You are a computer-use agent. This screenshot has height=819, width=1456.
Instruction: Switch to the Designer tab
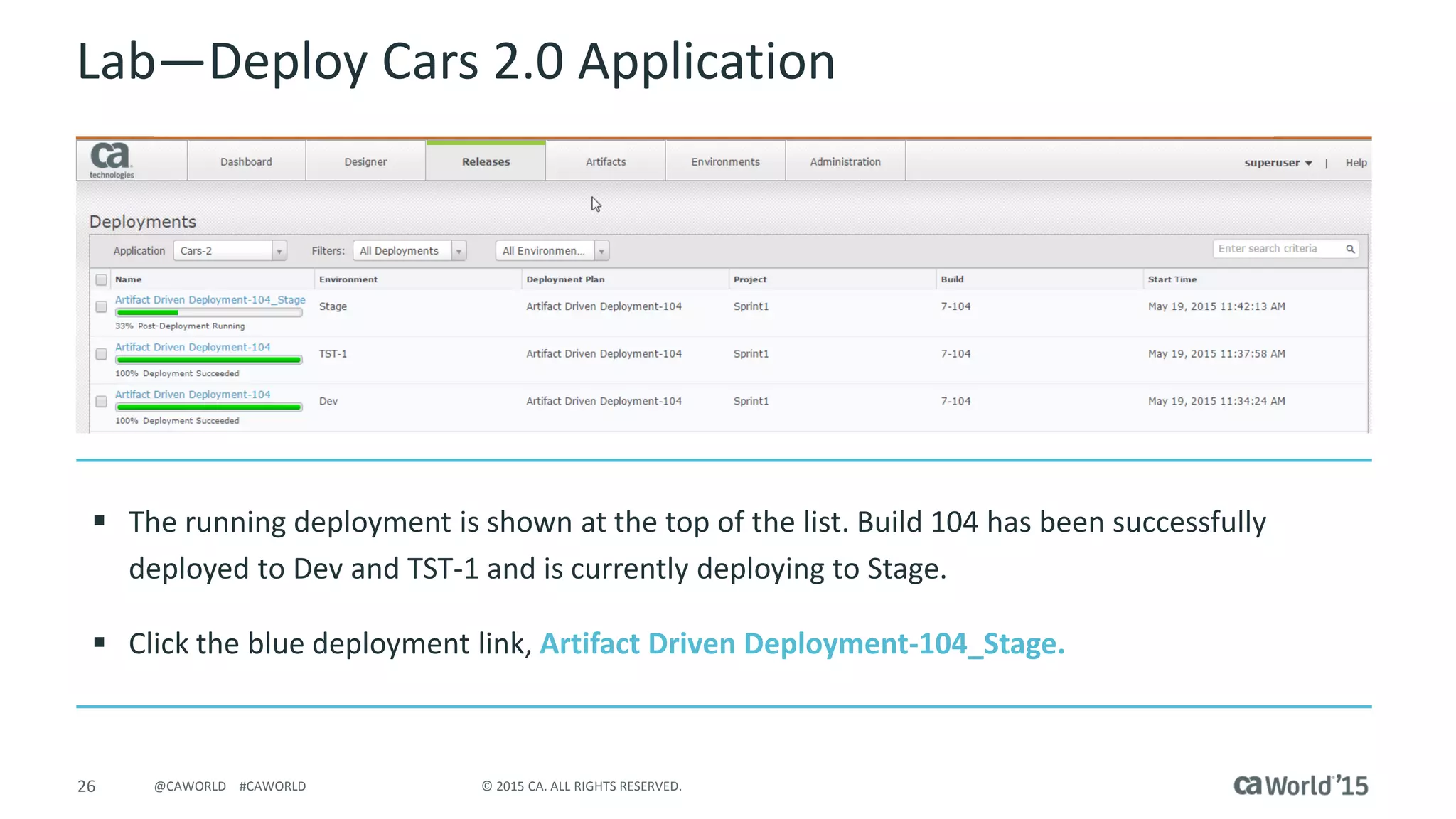tap(365, 161)
